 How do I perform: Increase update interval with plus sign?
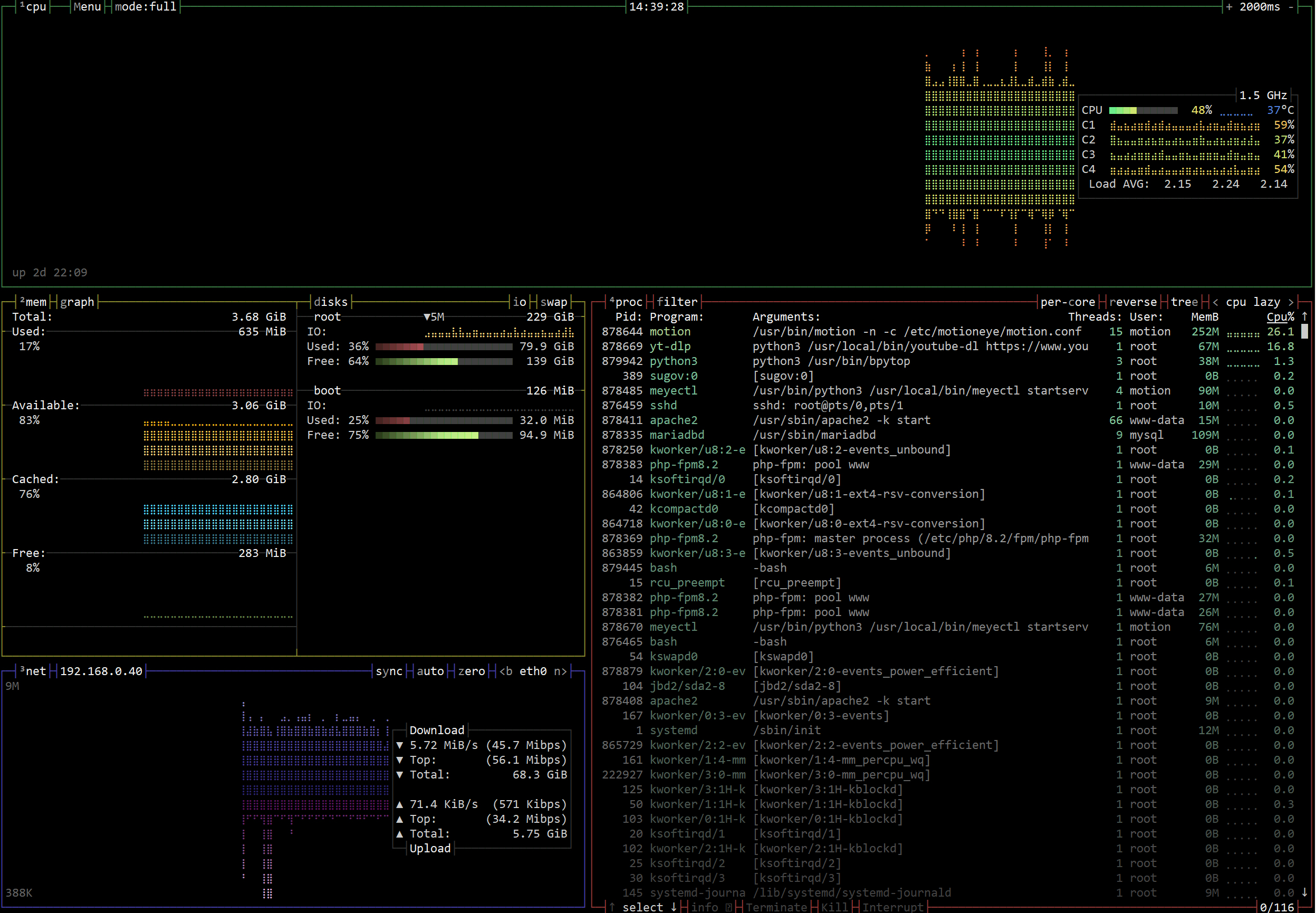click(x=1229, y=7)
